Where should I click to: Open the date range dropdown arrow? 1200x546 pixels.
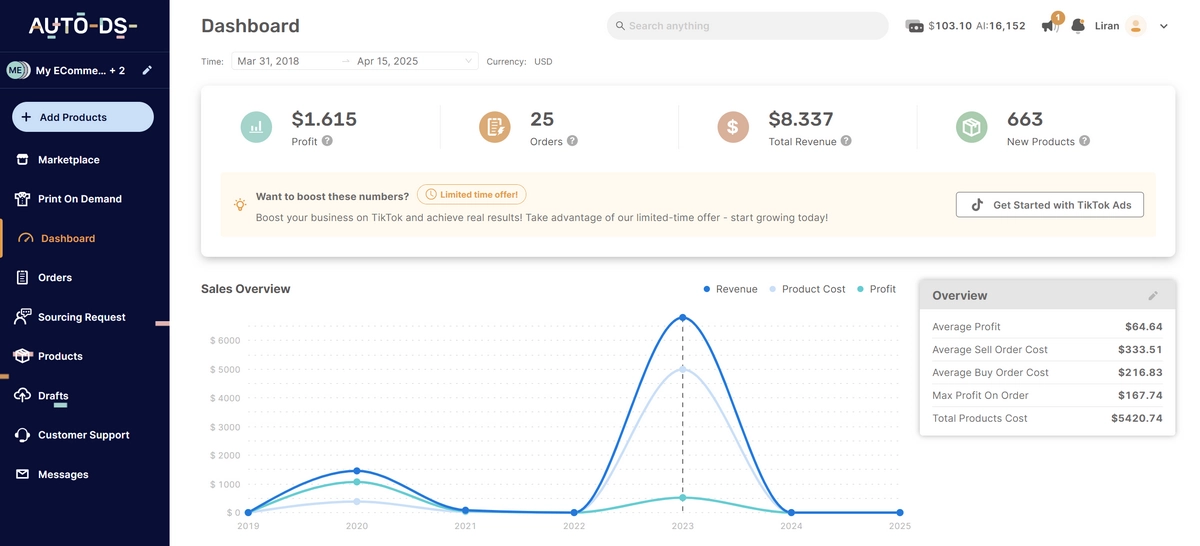coord(468,61)
